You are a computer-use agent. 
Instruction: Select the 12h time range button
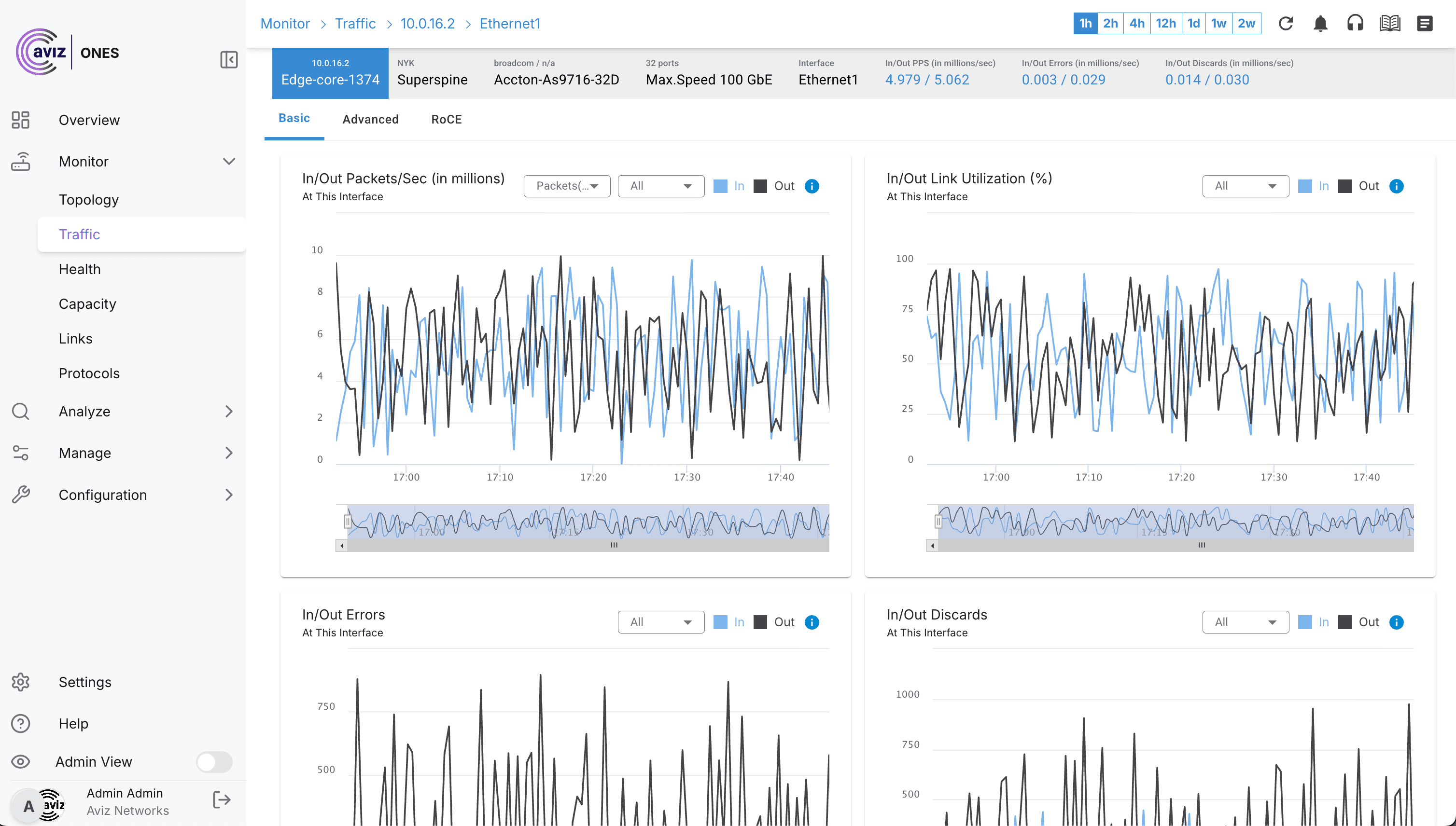pyautogui.click(x=1165, y=23)
